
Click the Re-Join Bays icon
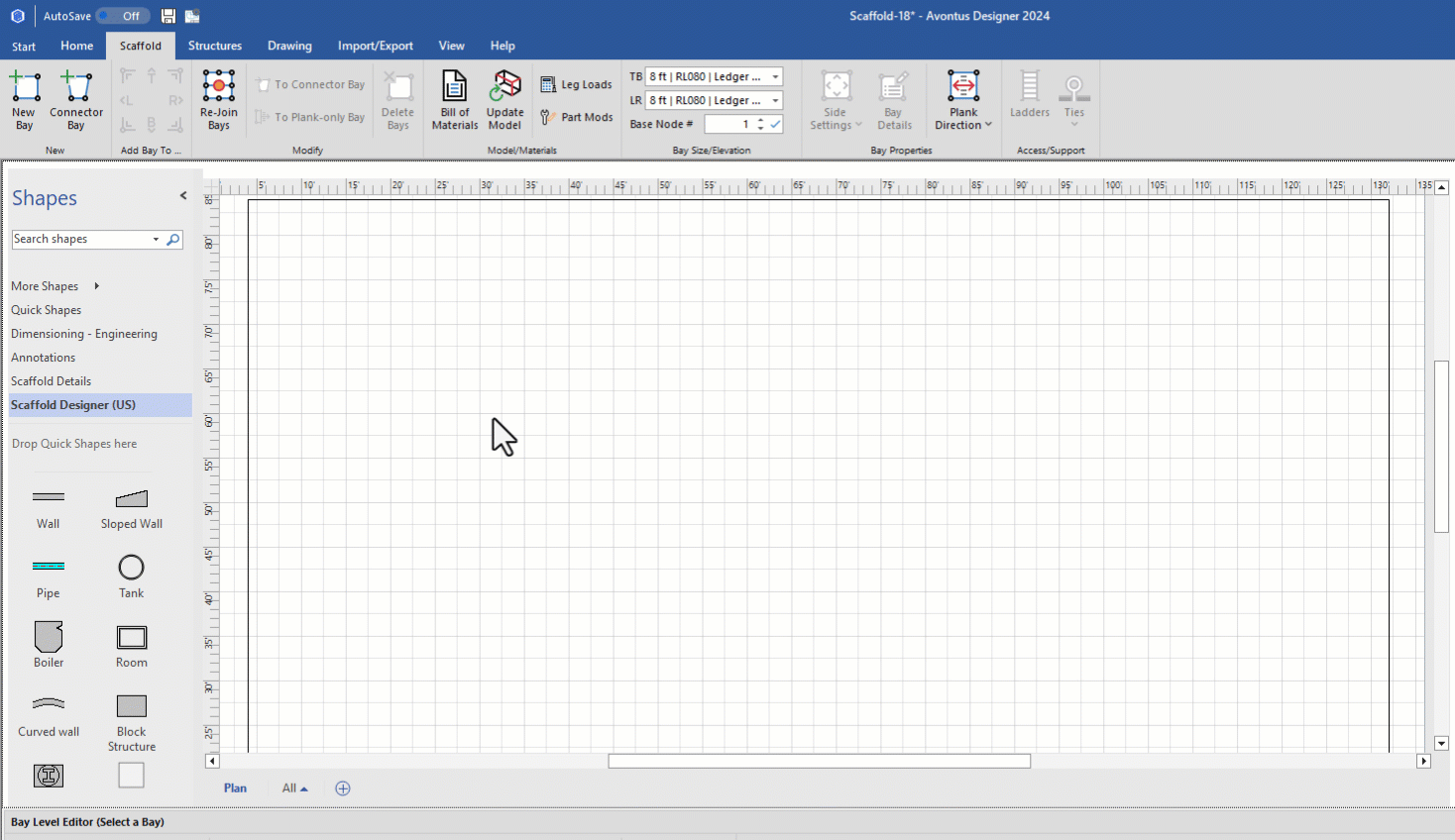click(x=218, y=87)
